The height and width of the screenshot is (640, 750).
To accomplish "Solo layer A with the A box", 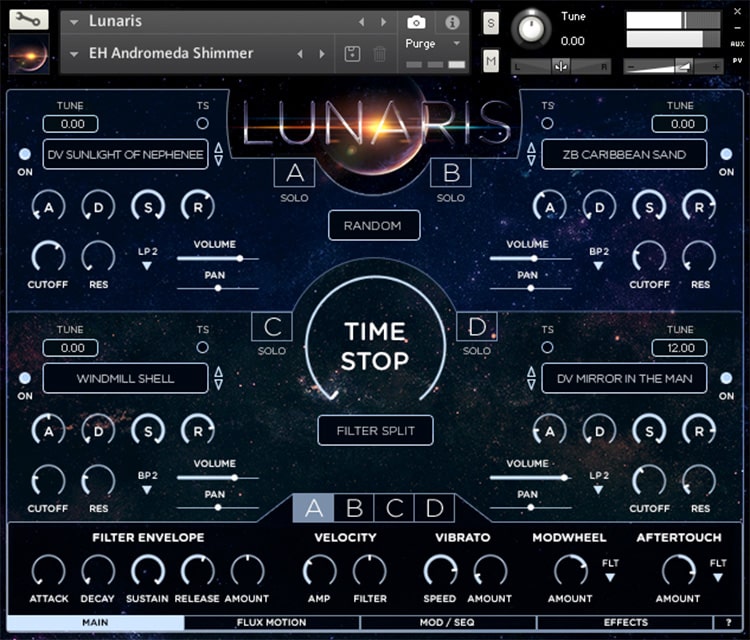I will click(x=295, y=173).
